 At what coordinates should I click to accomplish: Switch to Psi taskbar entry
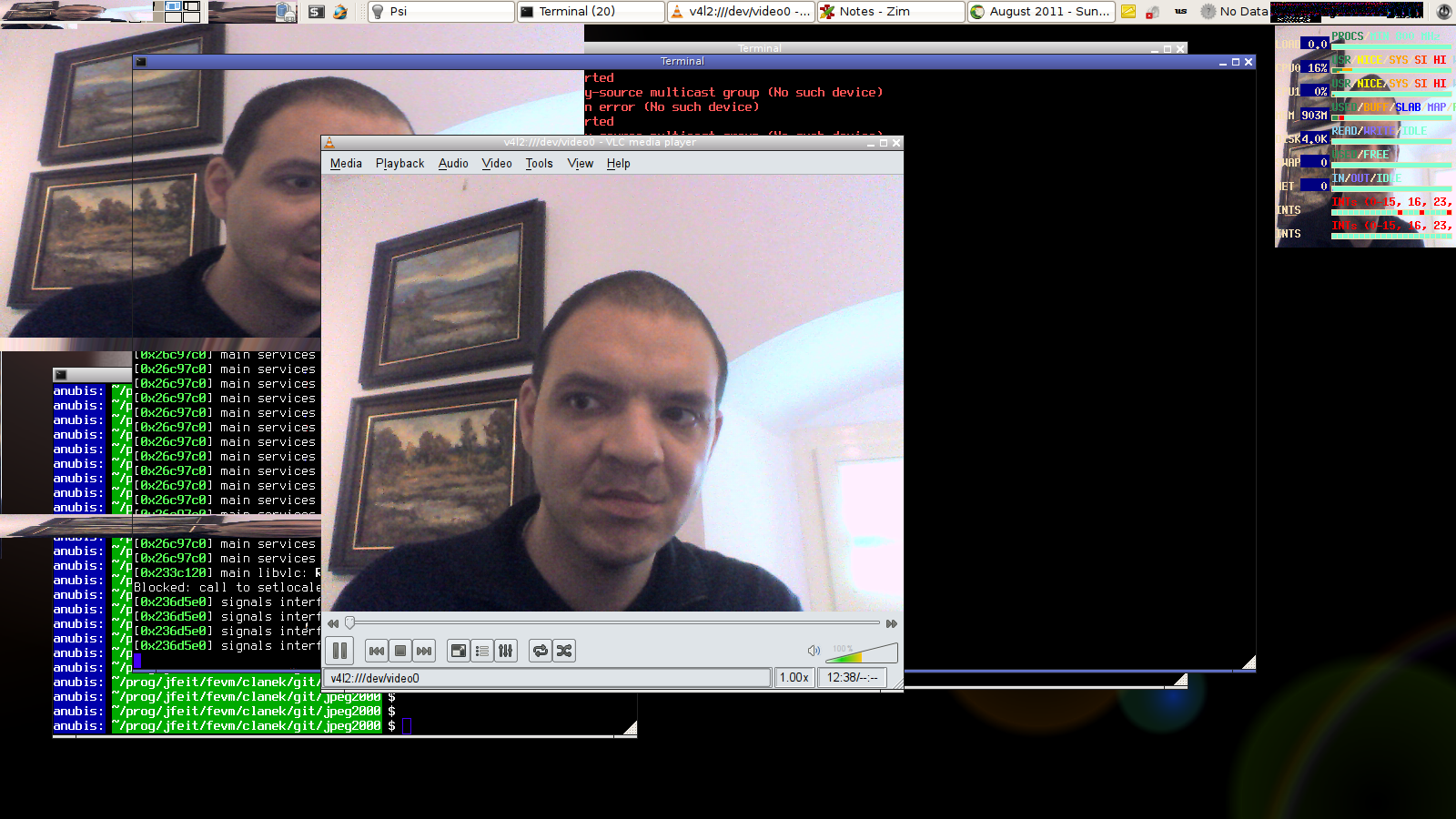click(x=440, y=11)
